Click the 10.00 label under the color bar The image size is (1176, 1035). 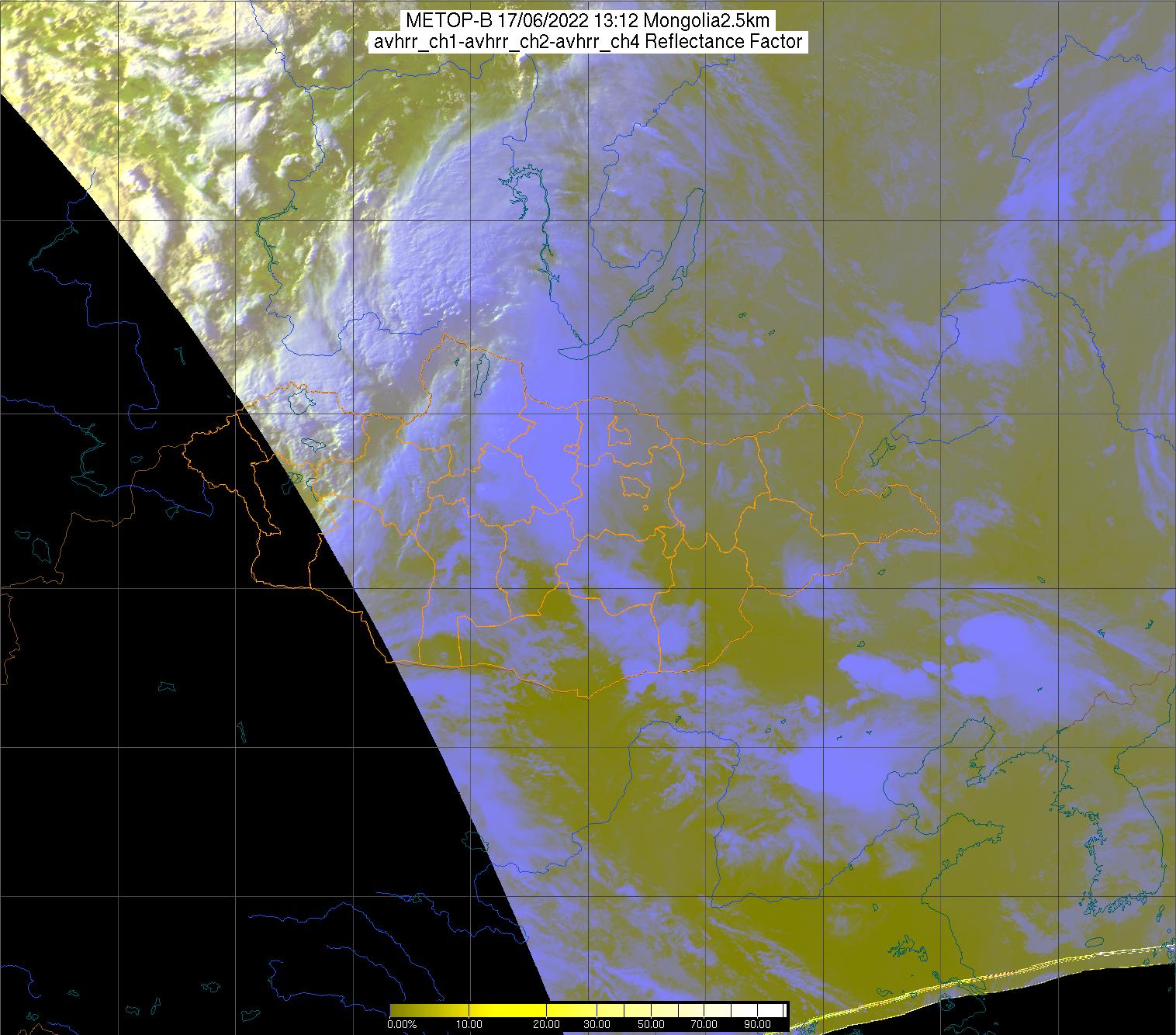[x=470, y=1025]
